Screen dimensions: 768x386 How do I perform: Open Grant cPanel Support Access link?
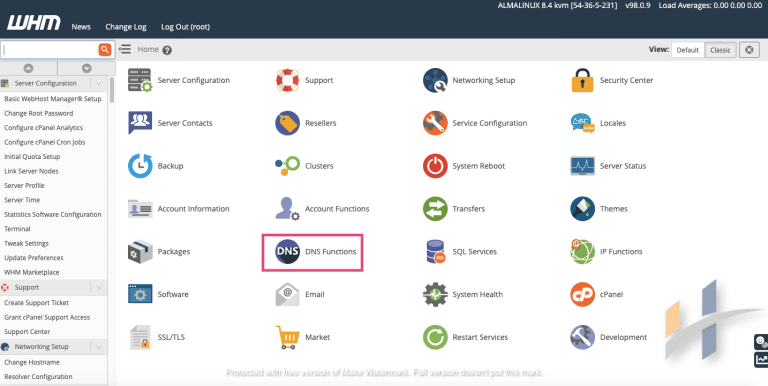pyautogui.click(x=47, y=317)
